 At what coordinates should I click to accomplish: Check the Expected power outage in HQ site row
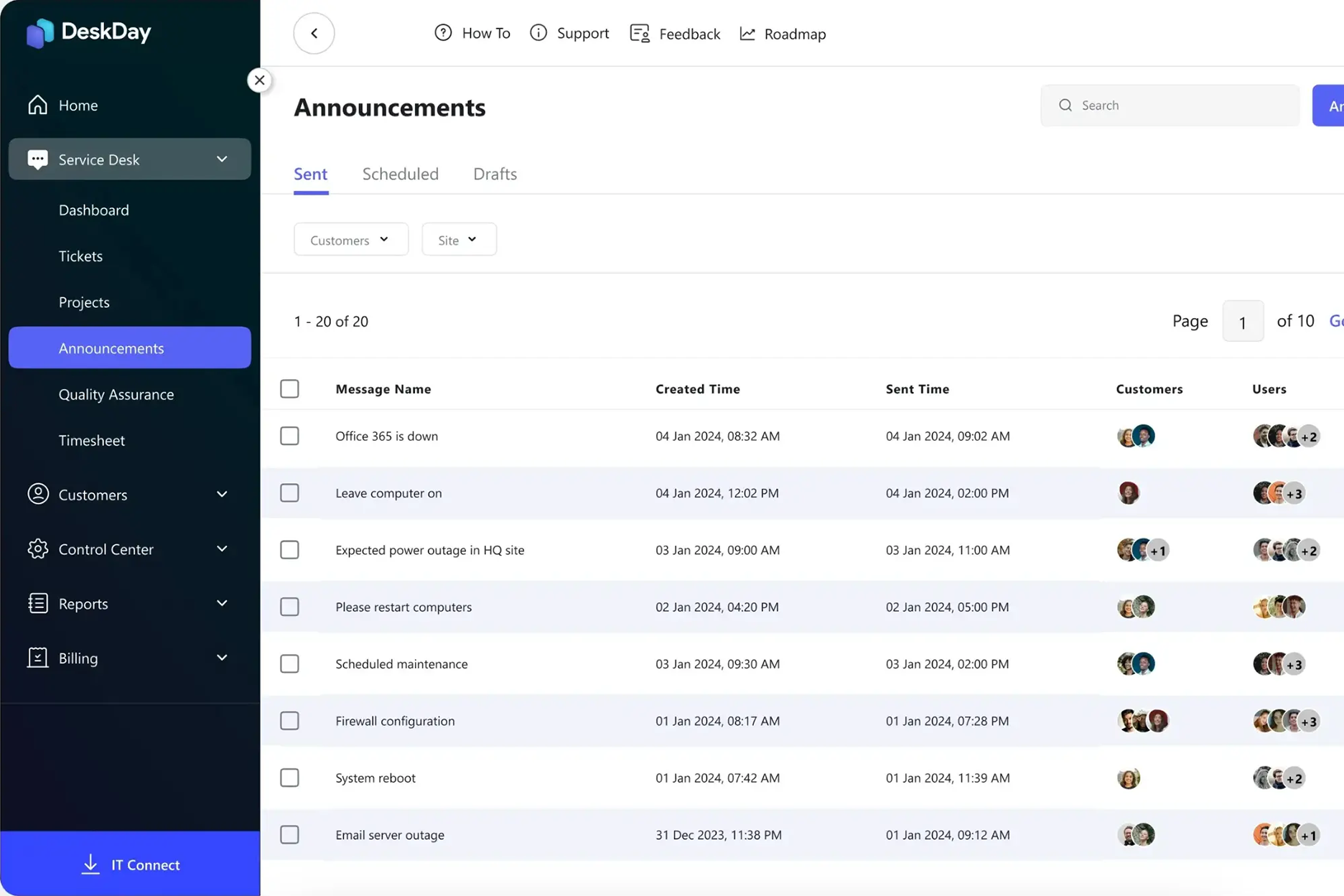pyautogui.click(x=289, y=549)
